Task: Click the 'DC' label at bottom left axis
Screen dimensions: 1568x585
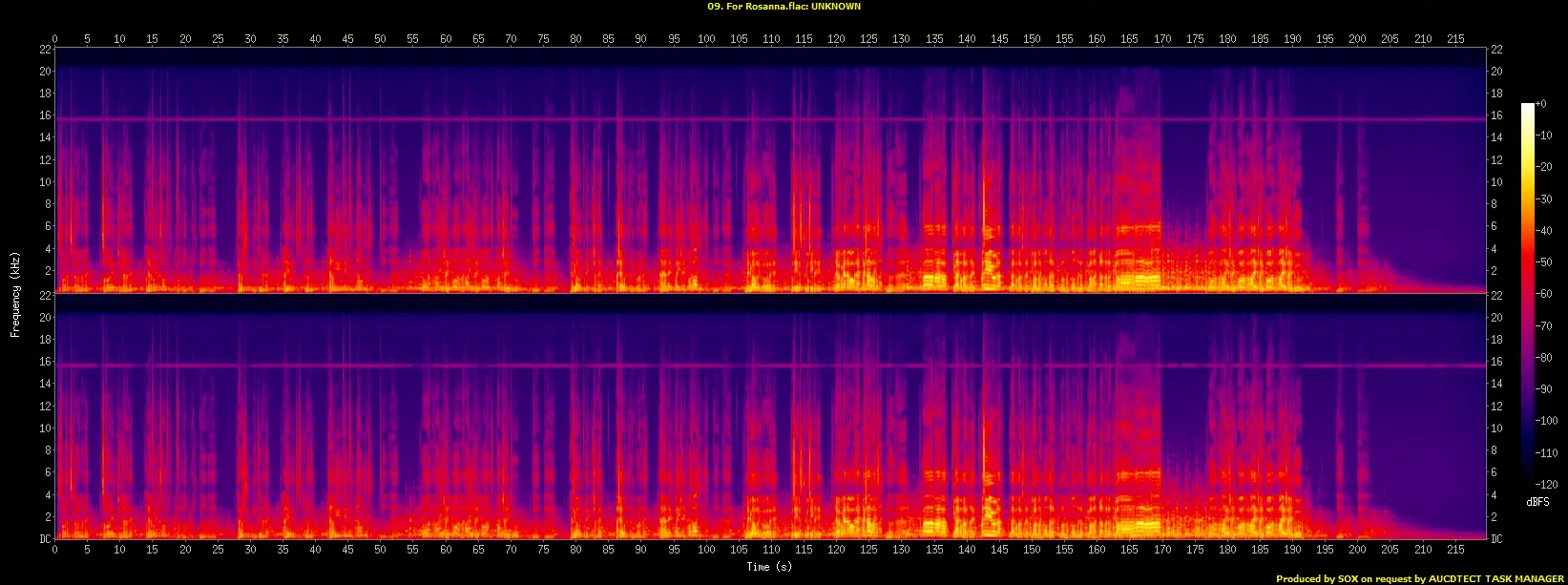Action: click(x=44, y=539)
